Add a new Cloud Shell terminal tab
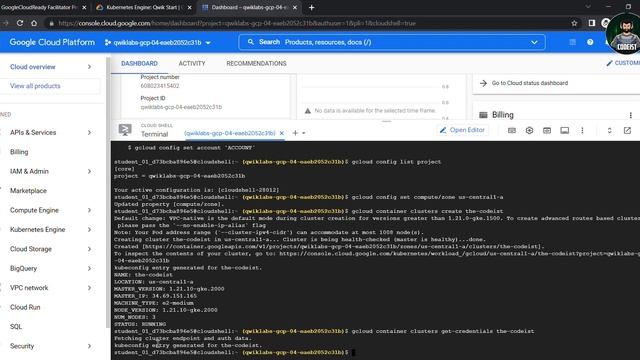640x360 pixels. pos(295,133)
